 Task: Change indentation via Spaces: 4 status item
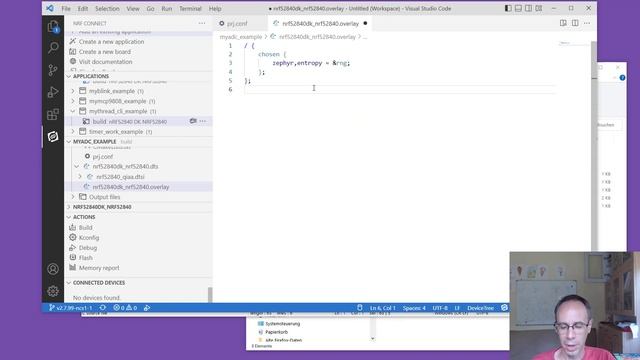[414, 308]
